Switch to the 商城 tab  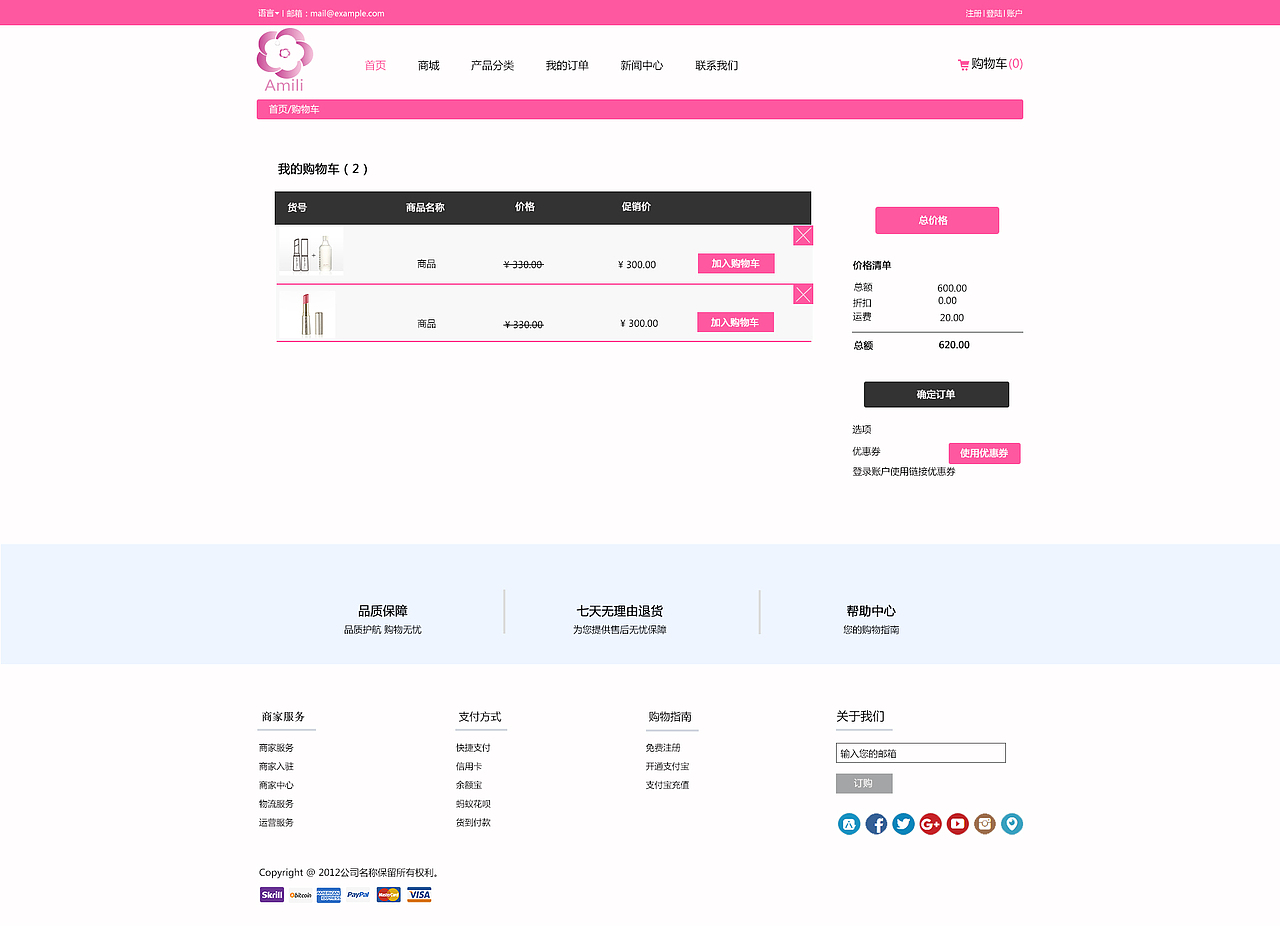tap(428, 64)
